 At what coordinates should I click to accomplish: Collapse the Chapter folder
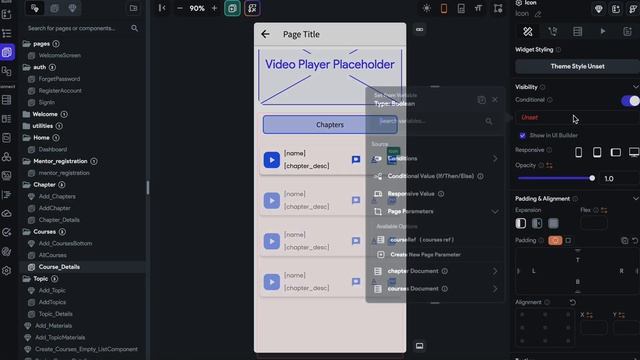pyautogui.click(x=27, y=185)
